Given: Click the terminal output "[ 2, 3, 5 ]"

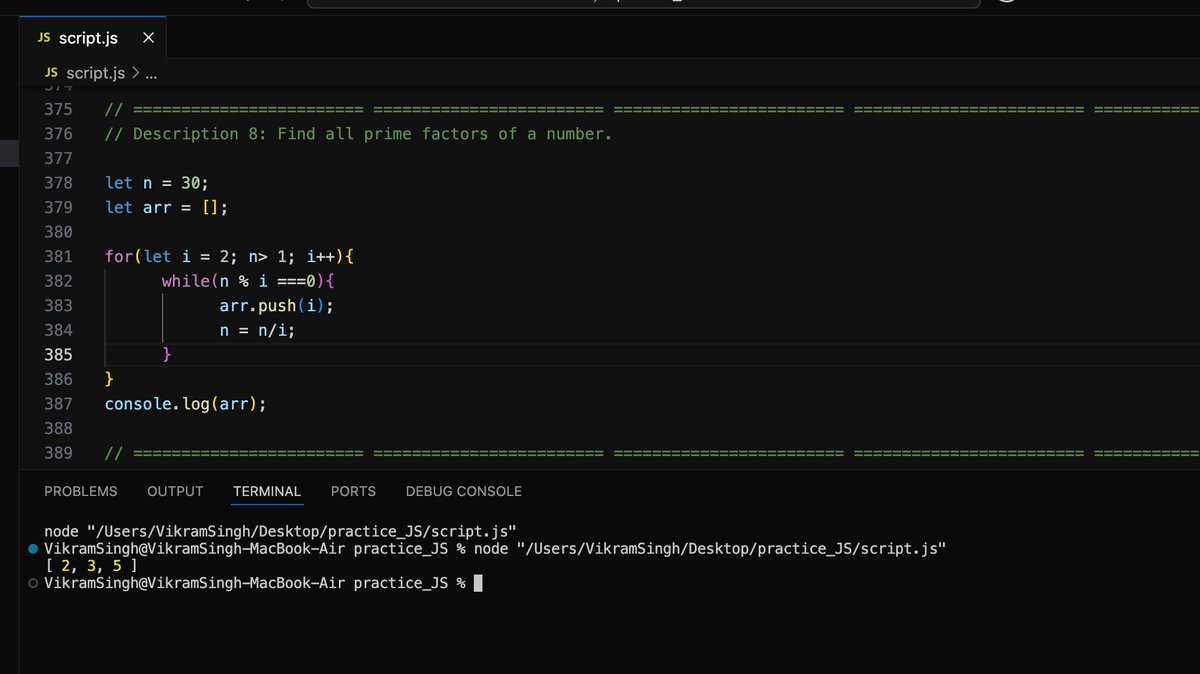Looking at the screenshot, I should (91, 566).
